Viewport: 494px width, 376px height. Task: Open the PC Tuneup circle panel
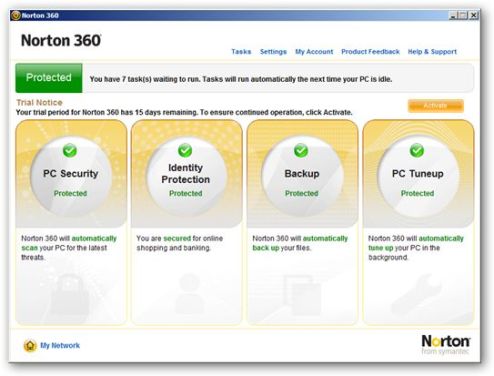(418, 177)
